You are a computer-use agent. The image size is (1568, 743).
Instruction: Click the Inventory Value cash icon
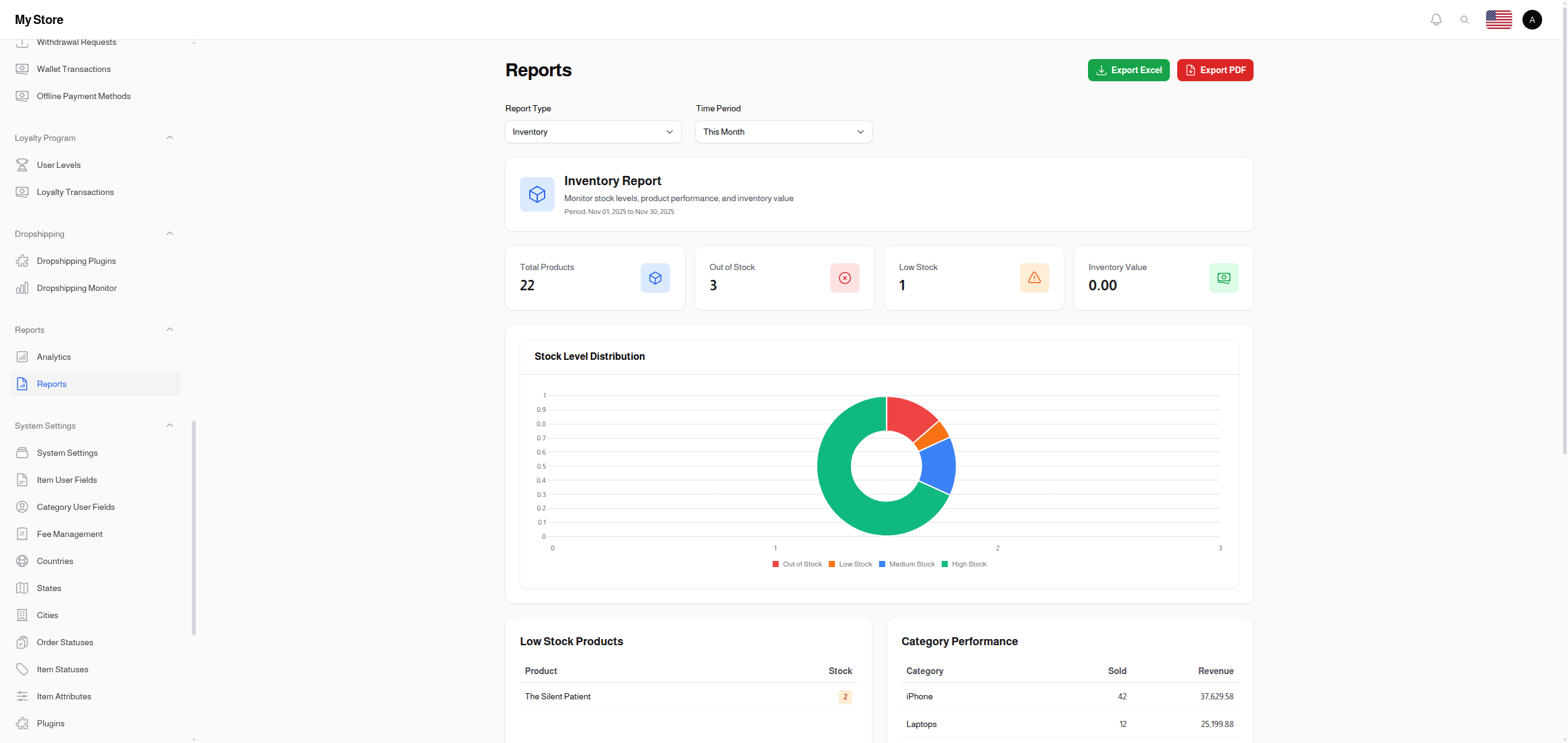pyautogui.click(x=1223, y=278)
